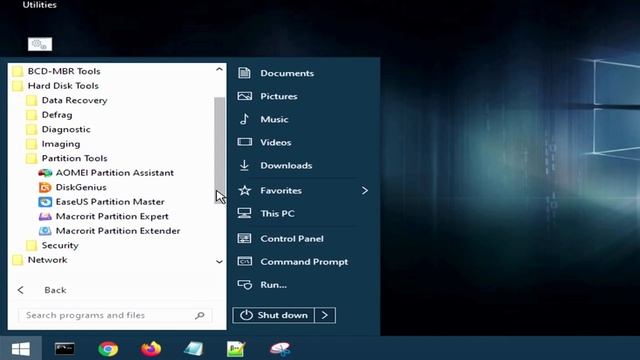
Task: Open Pictures from Start menu
Action: tap(279, 96)
